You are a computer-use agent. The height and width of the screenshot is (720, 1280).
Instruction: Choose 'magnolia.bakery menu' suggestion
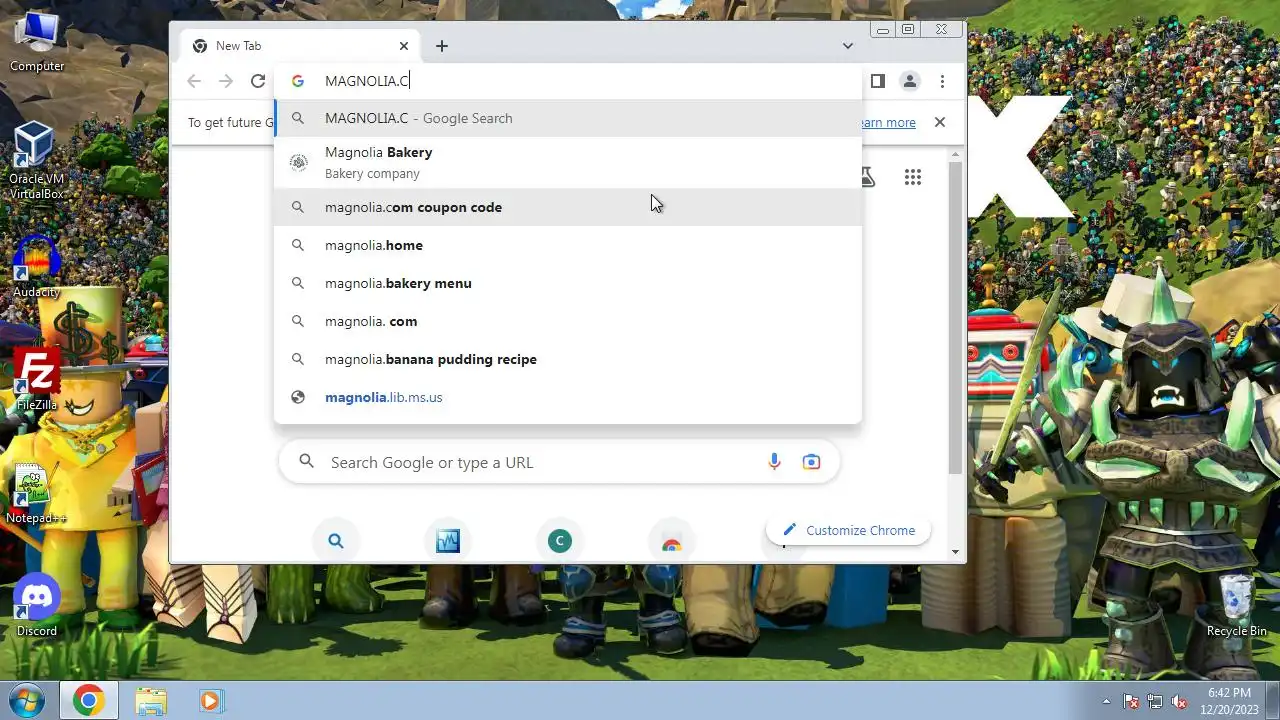click(x=568, y=283)
